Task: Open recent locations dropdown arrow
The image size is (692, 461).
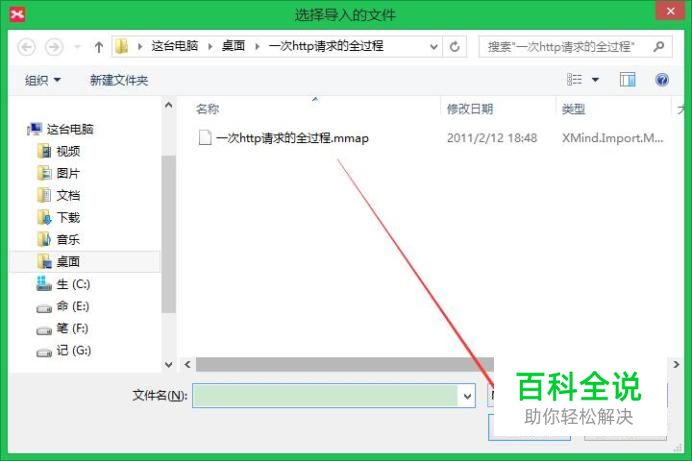Action: pyautogui.click(x=77, y=46)
